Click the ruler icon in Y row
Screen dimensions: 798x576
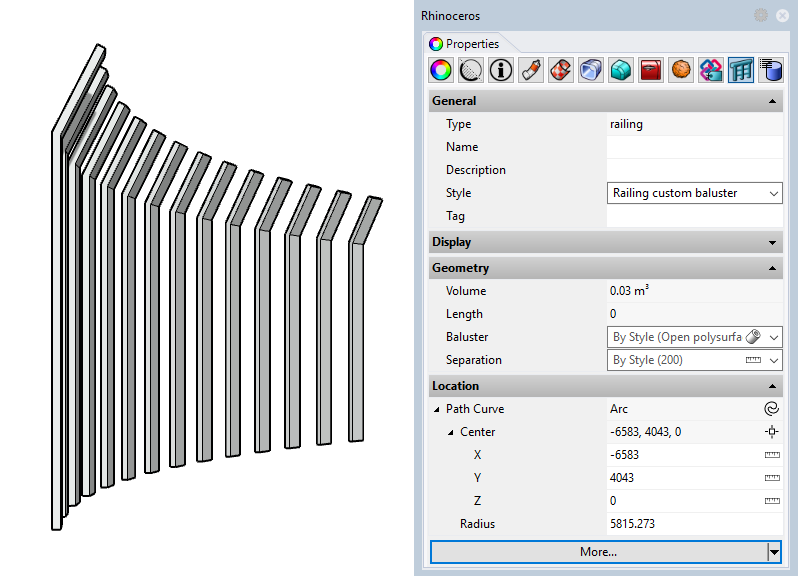click(x=772, y=478)
